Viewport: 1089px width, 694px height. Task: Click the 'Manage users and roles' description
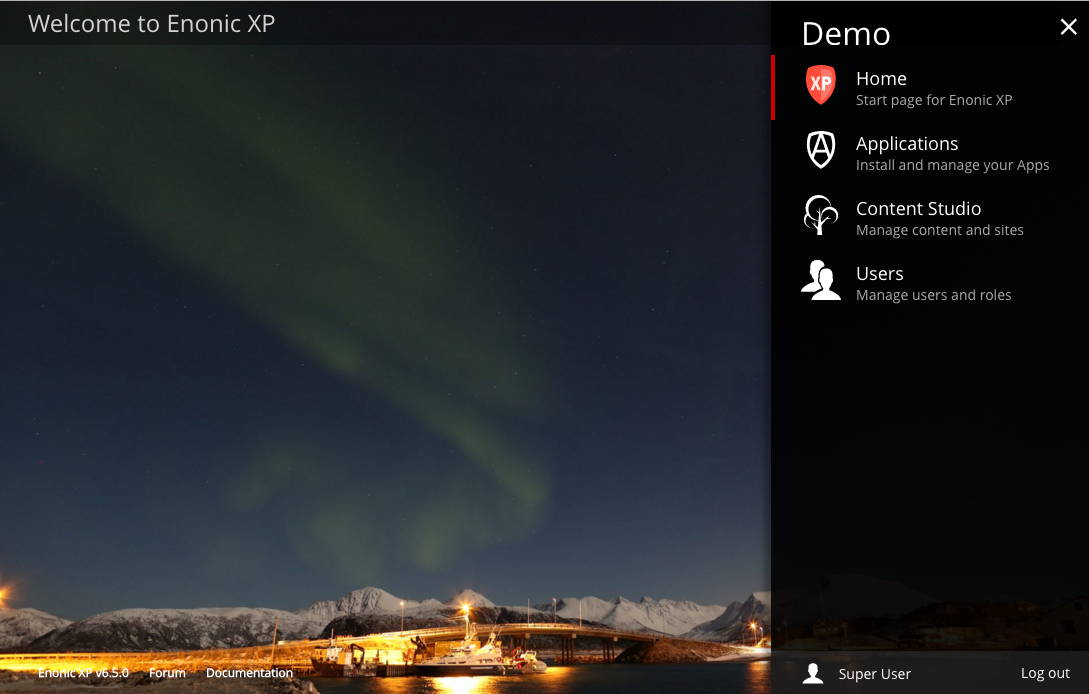pos(933,295)
